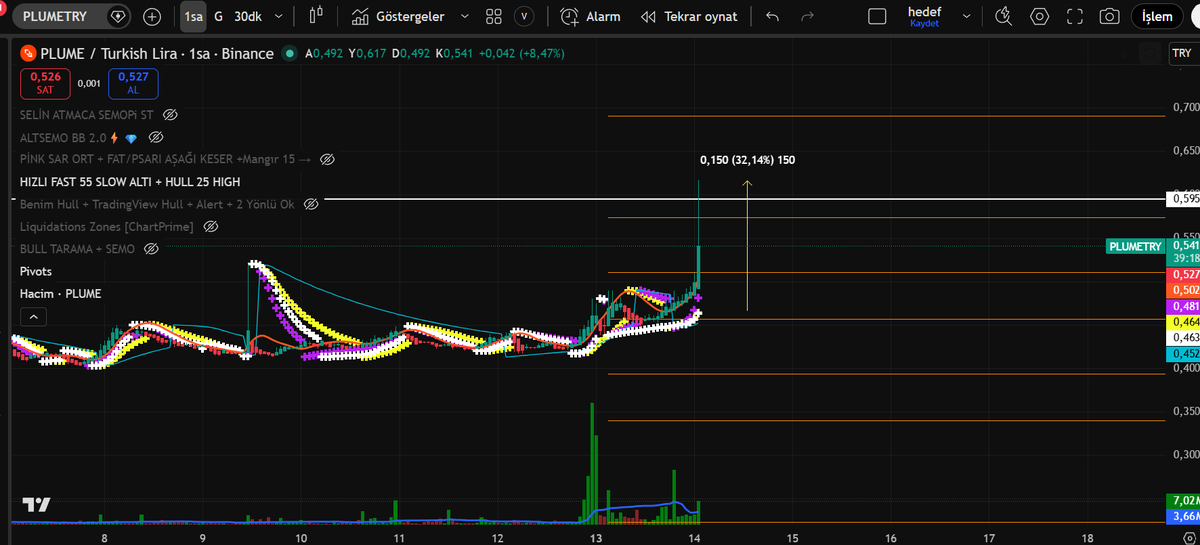Click the 0,150 (32,14%) measurement label
This screenshot has width=1200, height=545.
[747, 160]
